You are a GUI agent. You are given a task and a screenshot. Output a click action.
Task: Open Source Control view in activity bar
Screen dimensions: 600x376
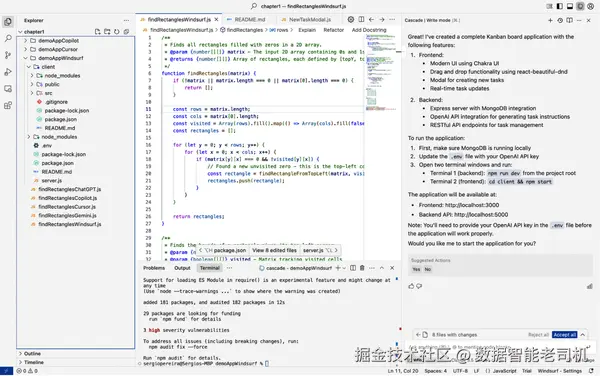pyautogui.click(x=8, y=55)
